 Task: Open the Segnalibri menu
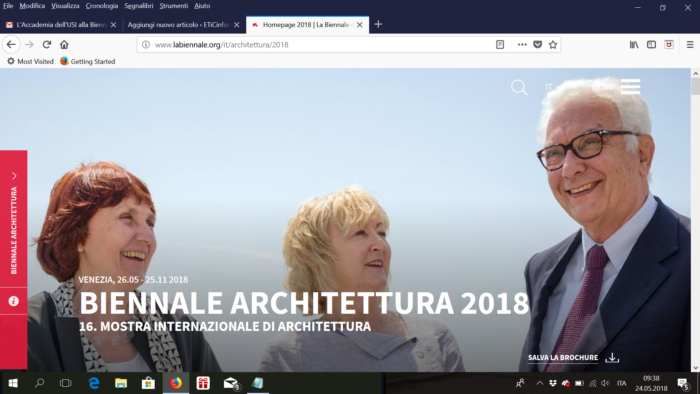click(139, 6)
